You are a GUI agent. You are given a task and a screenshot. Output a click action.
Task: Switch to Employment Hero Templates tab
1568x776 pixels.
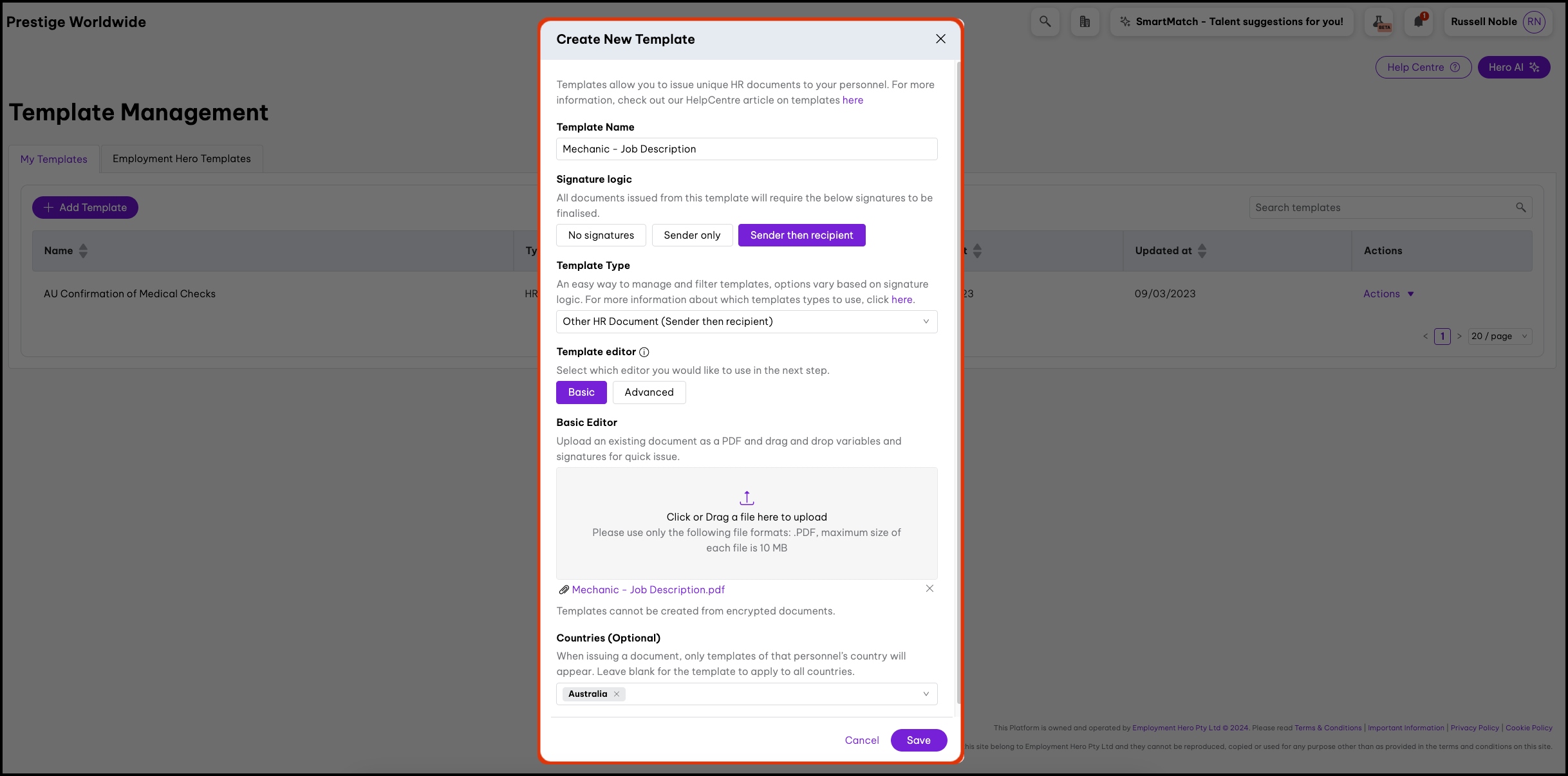point(182,159)
